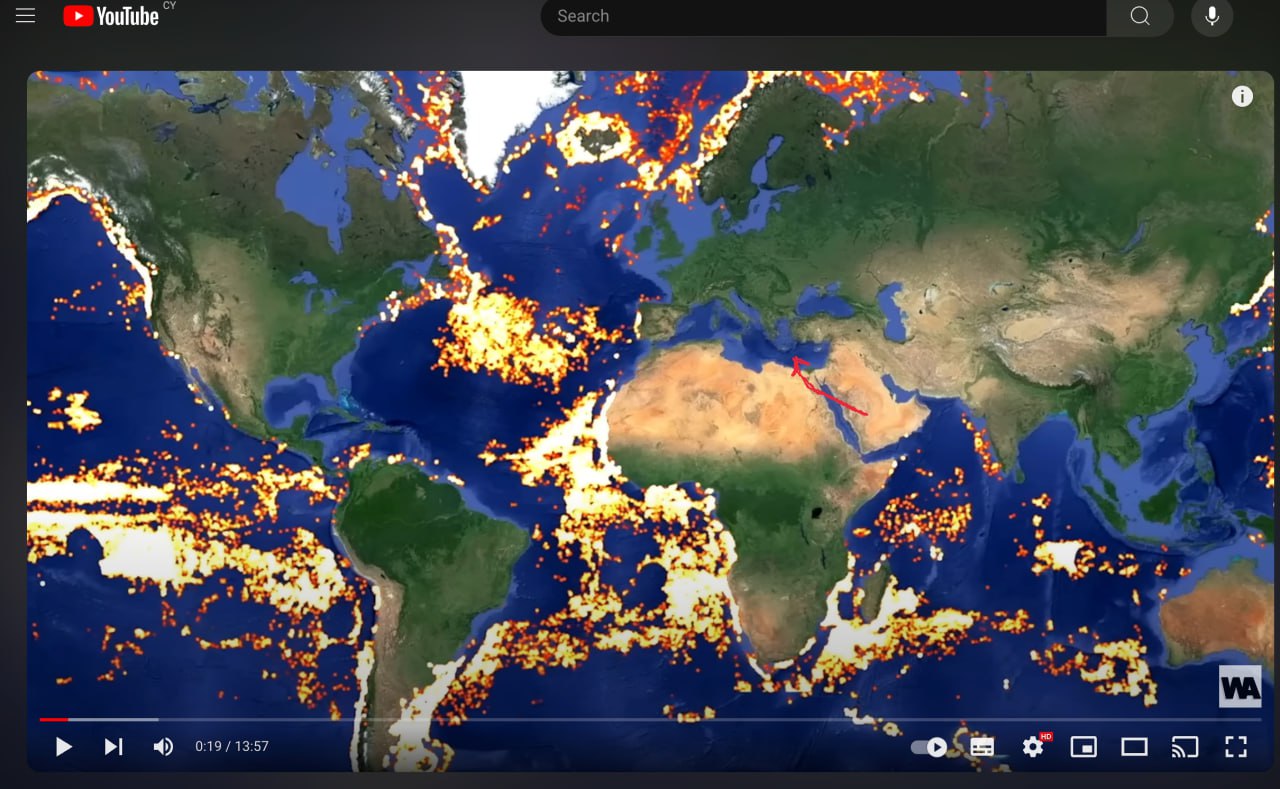
Task: Toggle theater mode view
Action: coord(1134,747)
